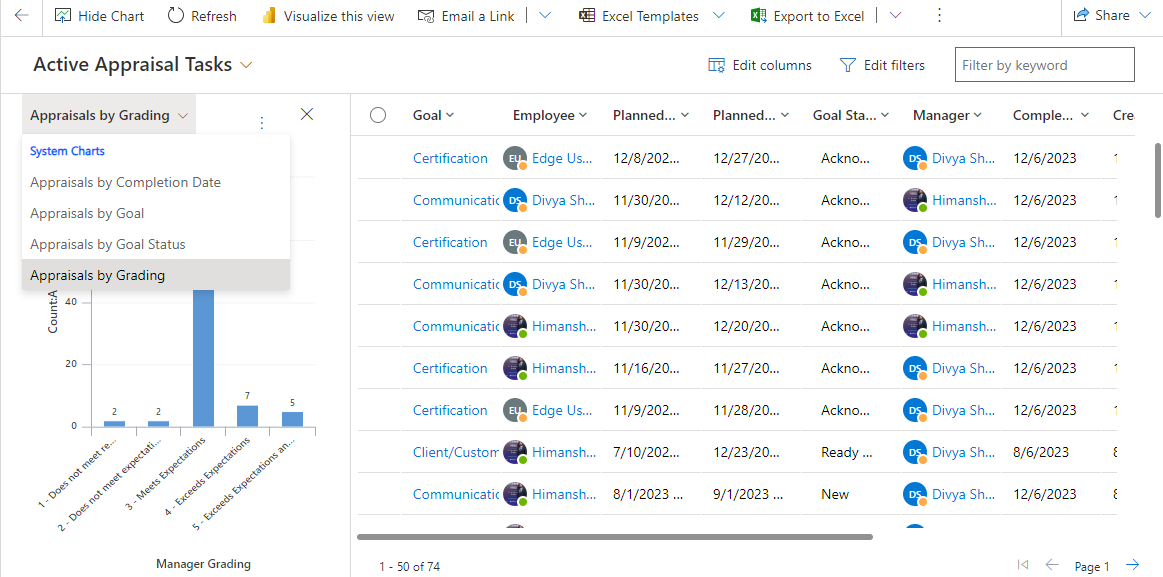This screenshot has height=577, width=1163.
Task: Close the chart pane with X
Action: pyautogui.click(x=307, y=114)
